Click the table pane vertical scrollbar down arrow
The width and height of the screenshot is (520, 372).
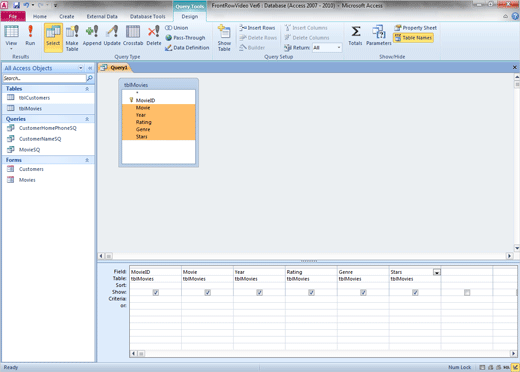click(x=517, y=248)
